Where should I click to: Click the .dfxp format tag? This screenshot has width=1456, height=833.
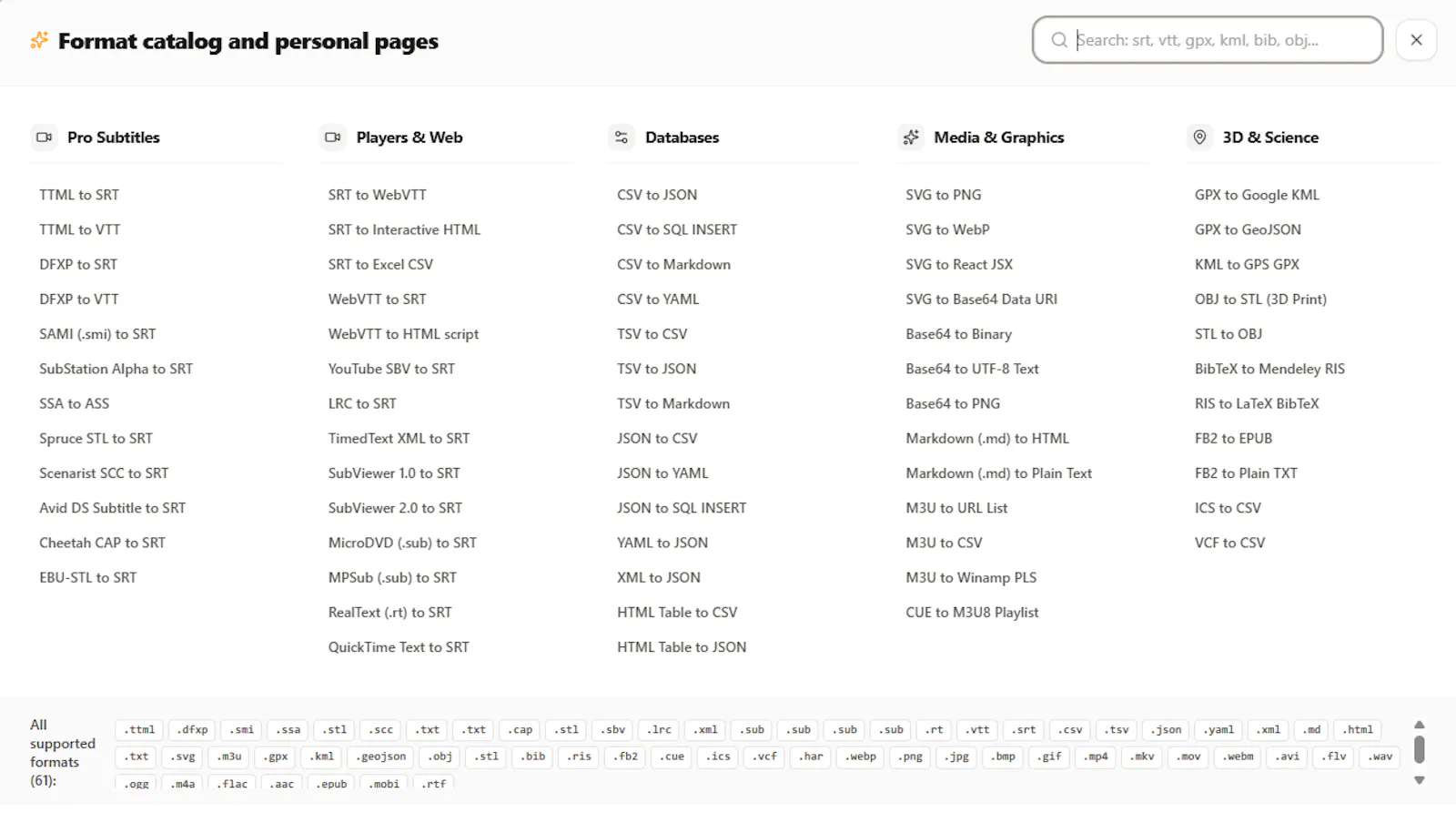tap(192, 730)
